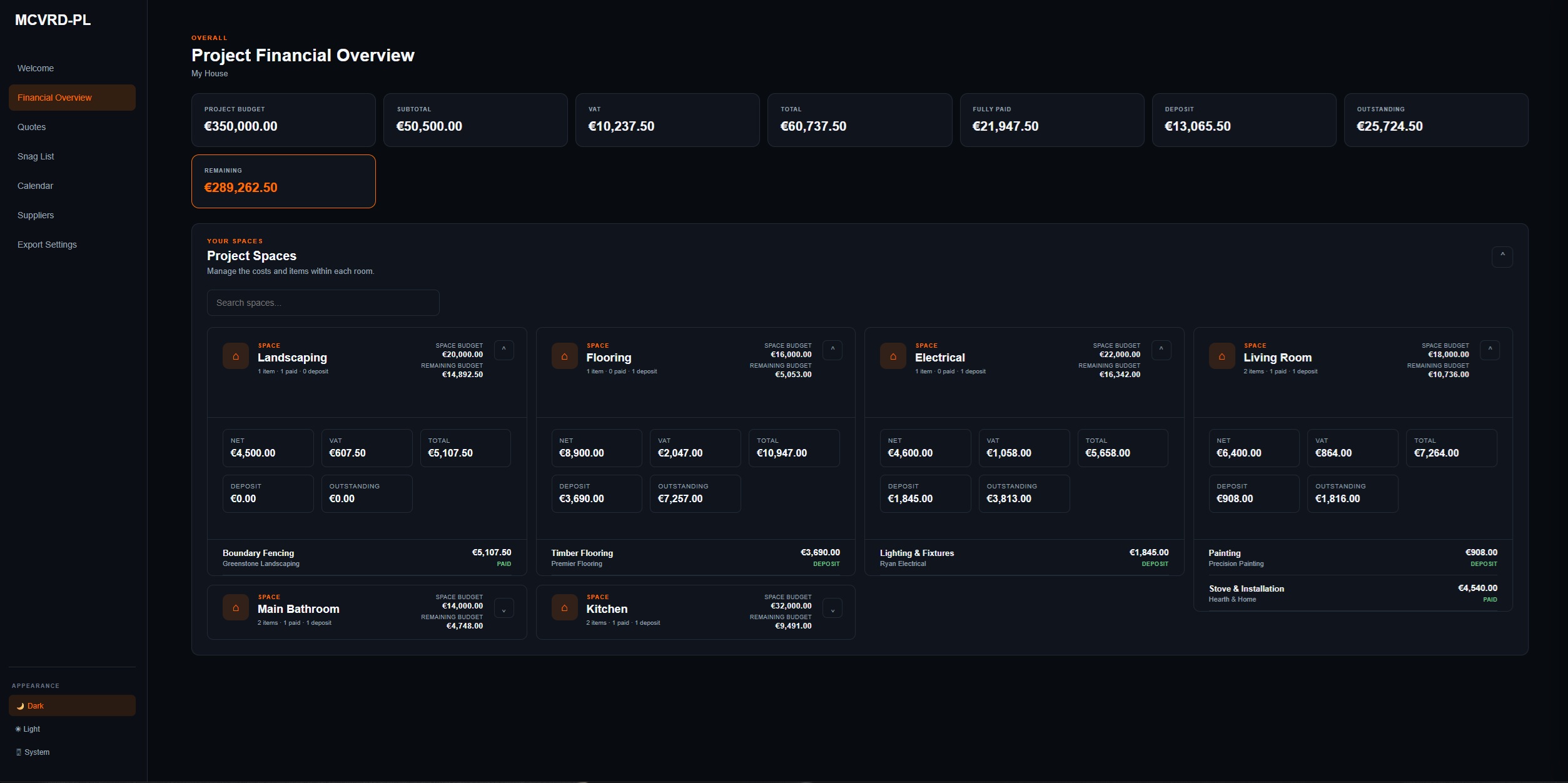1568x783 pixels.
Task: Click Electrical deposit €1,845.00 tile
Action: 925,493
